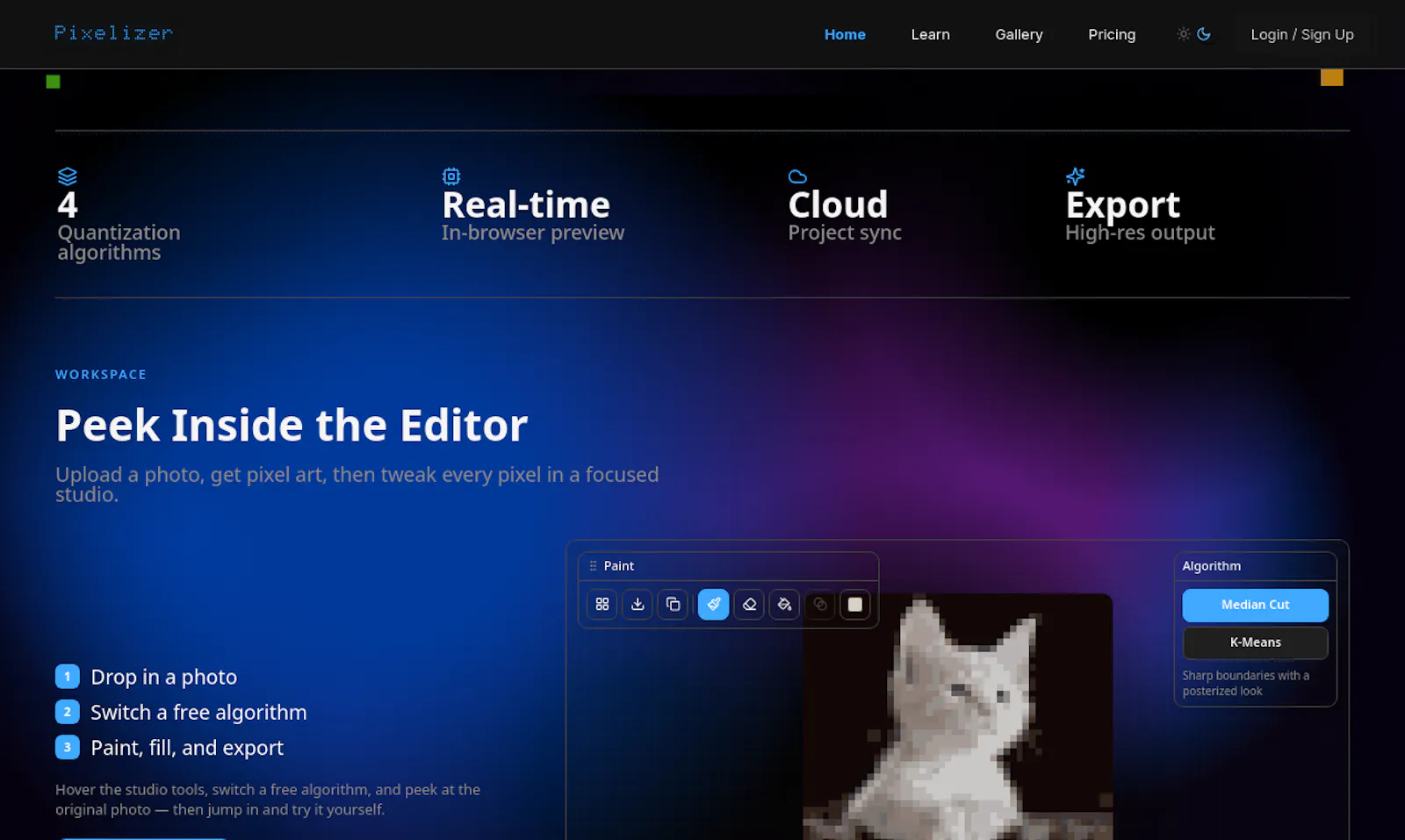Open the Pricing nav item

click(1112, 34)
